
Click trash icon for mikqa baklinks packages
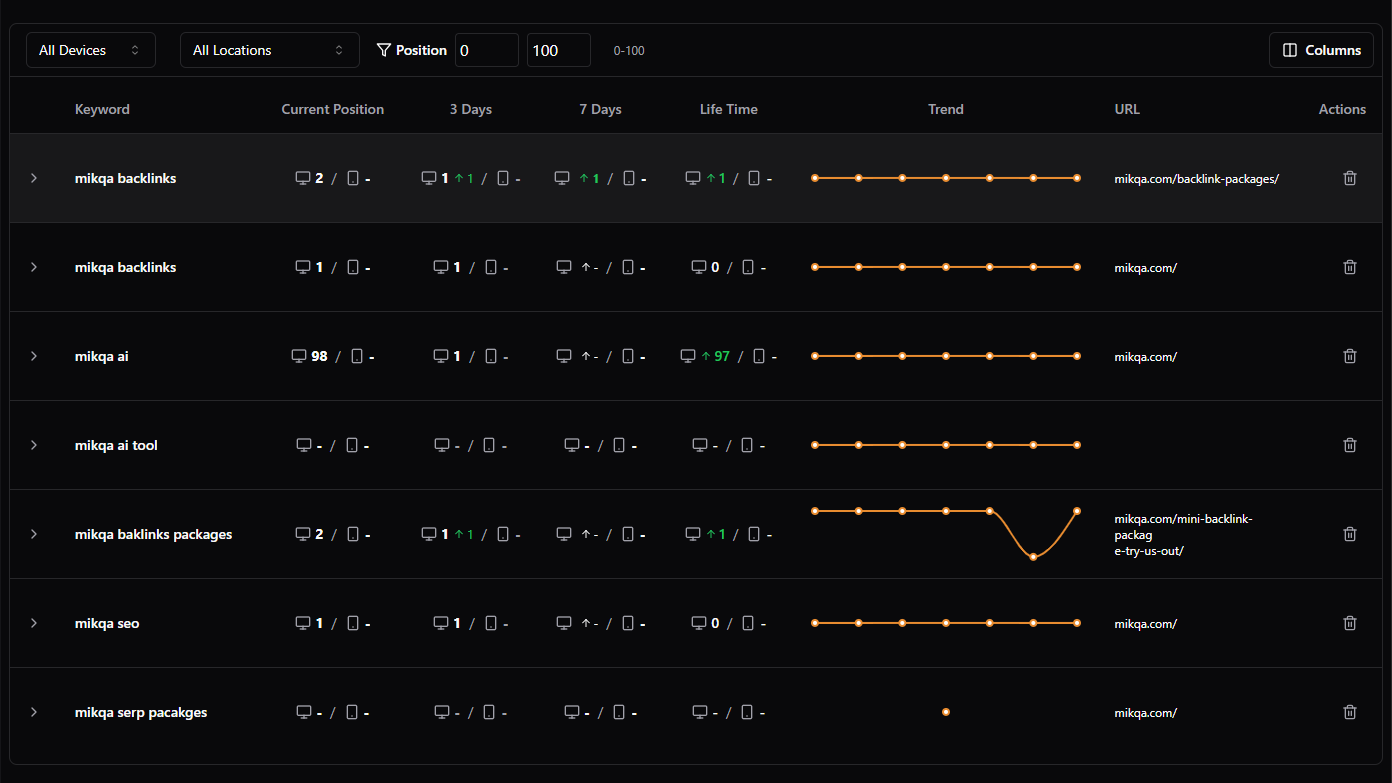click(1349, 534)
